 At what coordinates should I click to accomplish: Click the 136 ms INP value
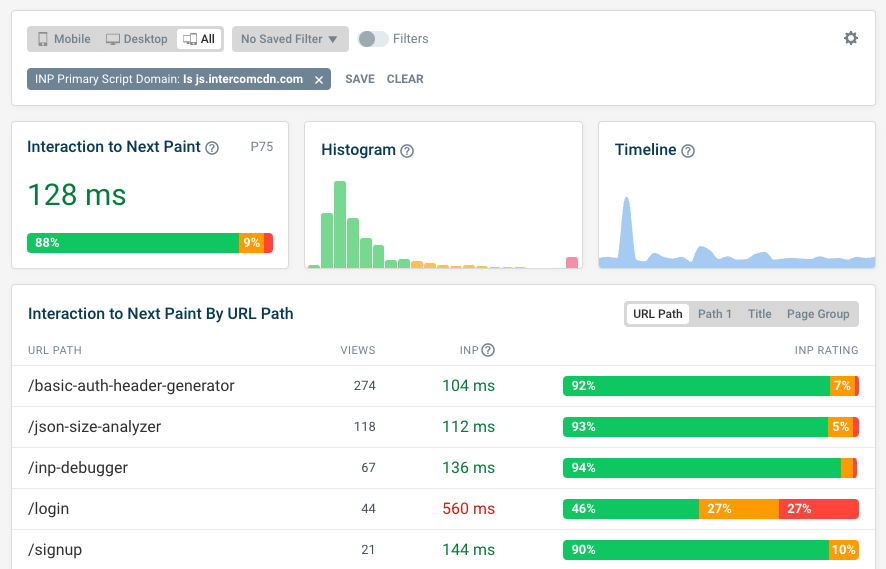pyautogui.click(x=468, y=468)
